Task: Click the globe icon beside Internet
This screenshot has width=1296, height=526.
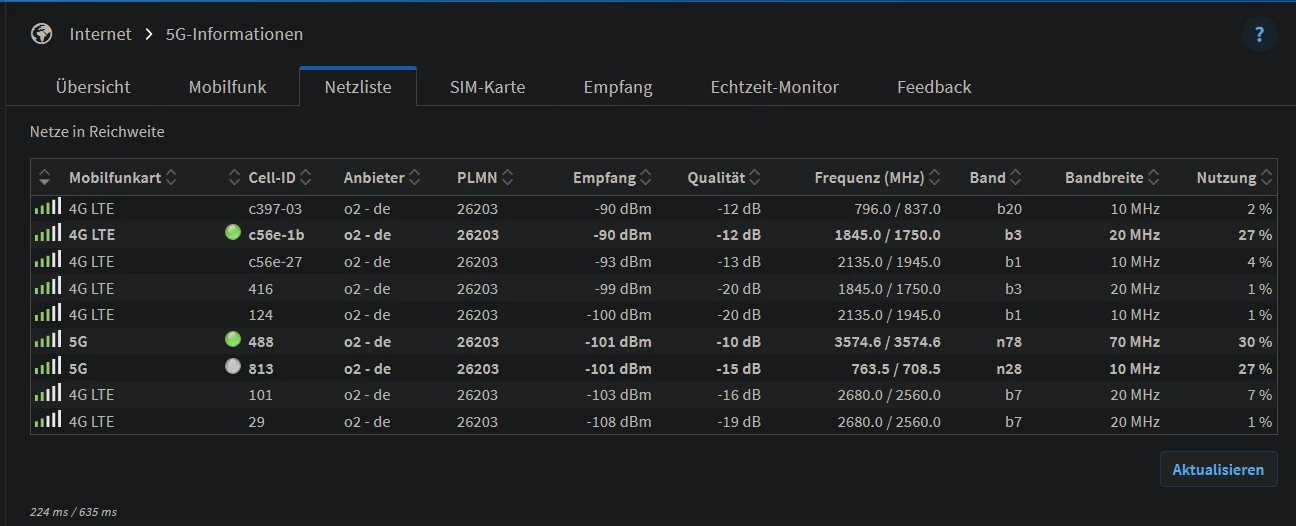Action: [41, 34]
